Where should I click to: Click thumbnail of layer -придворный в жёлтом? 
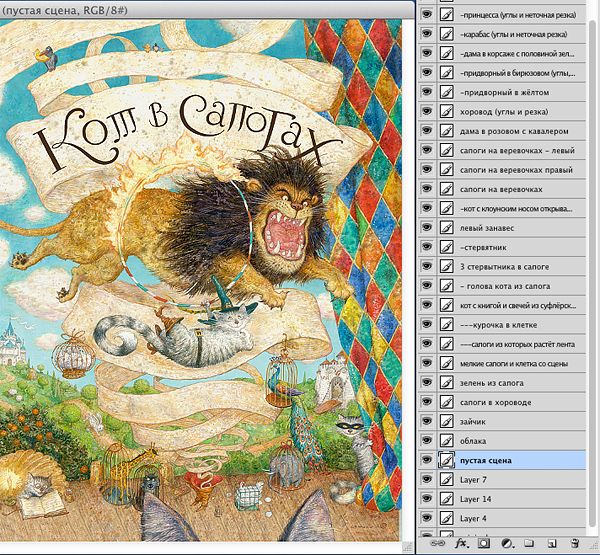[x=446, y=92]
